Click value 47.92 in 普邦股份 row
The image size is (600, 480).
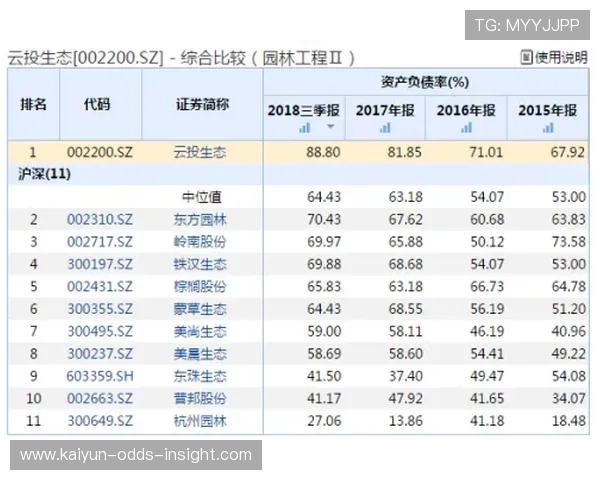point(406,398)
